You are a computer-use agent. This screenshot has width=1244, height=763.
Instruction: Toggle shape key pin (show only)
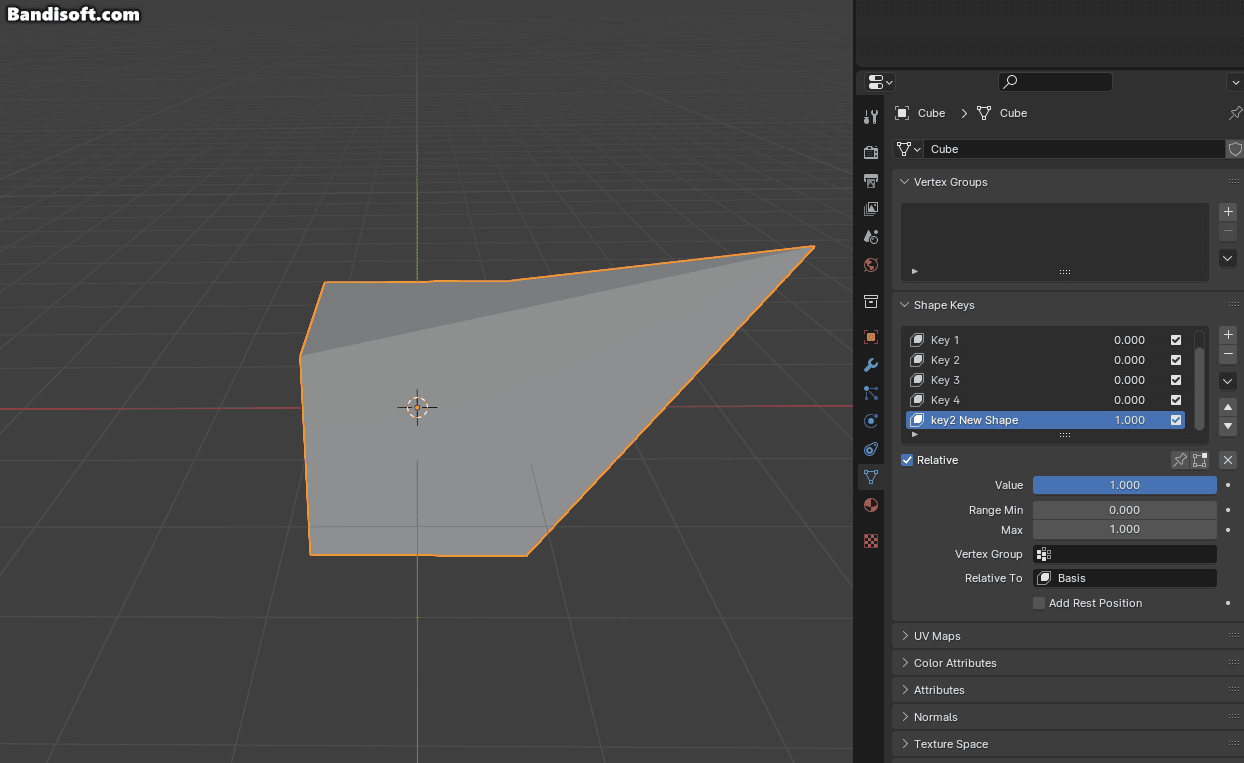(1180, 460)
